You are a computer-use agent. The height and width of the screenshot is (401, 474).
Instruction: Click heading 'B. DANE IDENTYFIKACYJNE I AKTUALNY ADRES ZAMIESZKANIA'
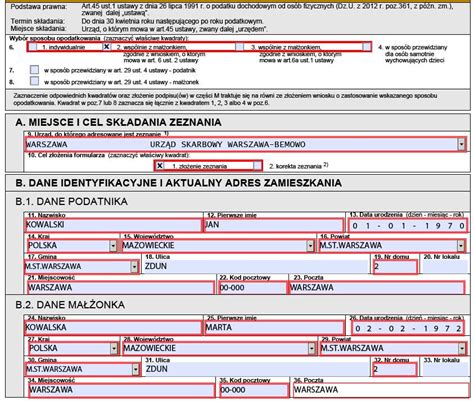pos(179,183)
